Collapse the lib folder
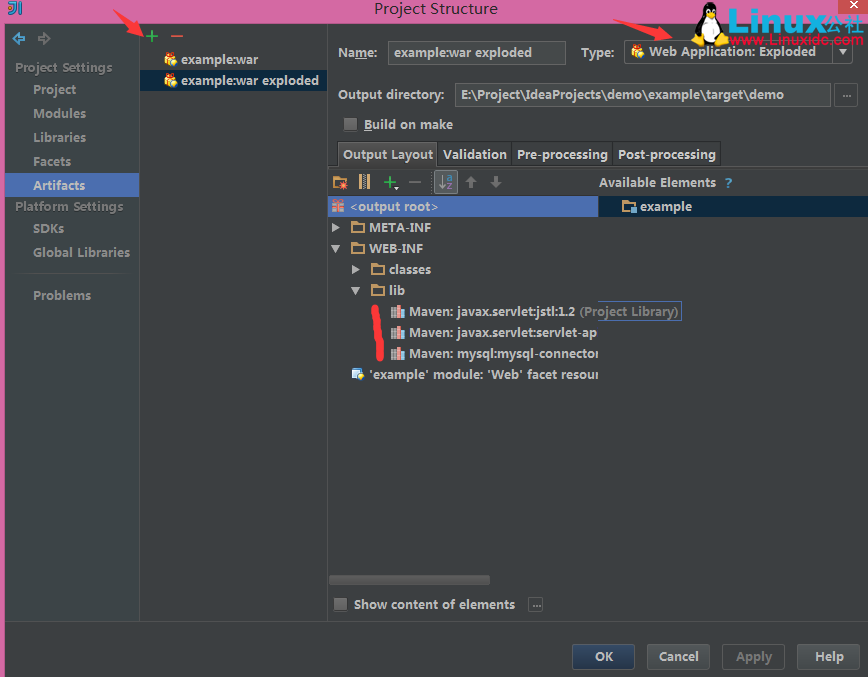This screenshot has width=868, height=677. pyautogui.click(x=356, y=290)
